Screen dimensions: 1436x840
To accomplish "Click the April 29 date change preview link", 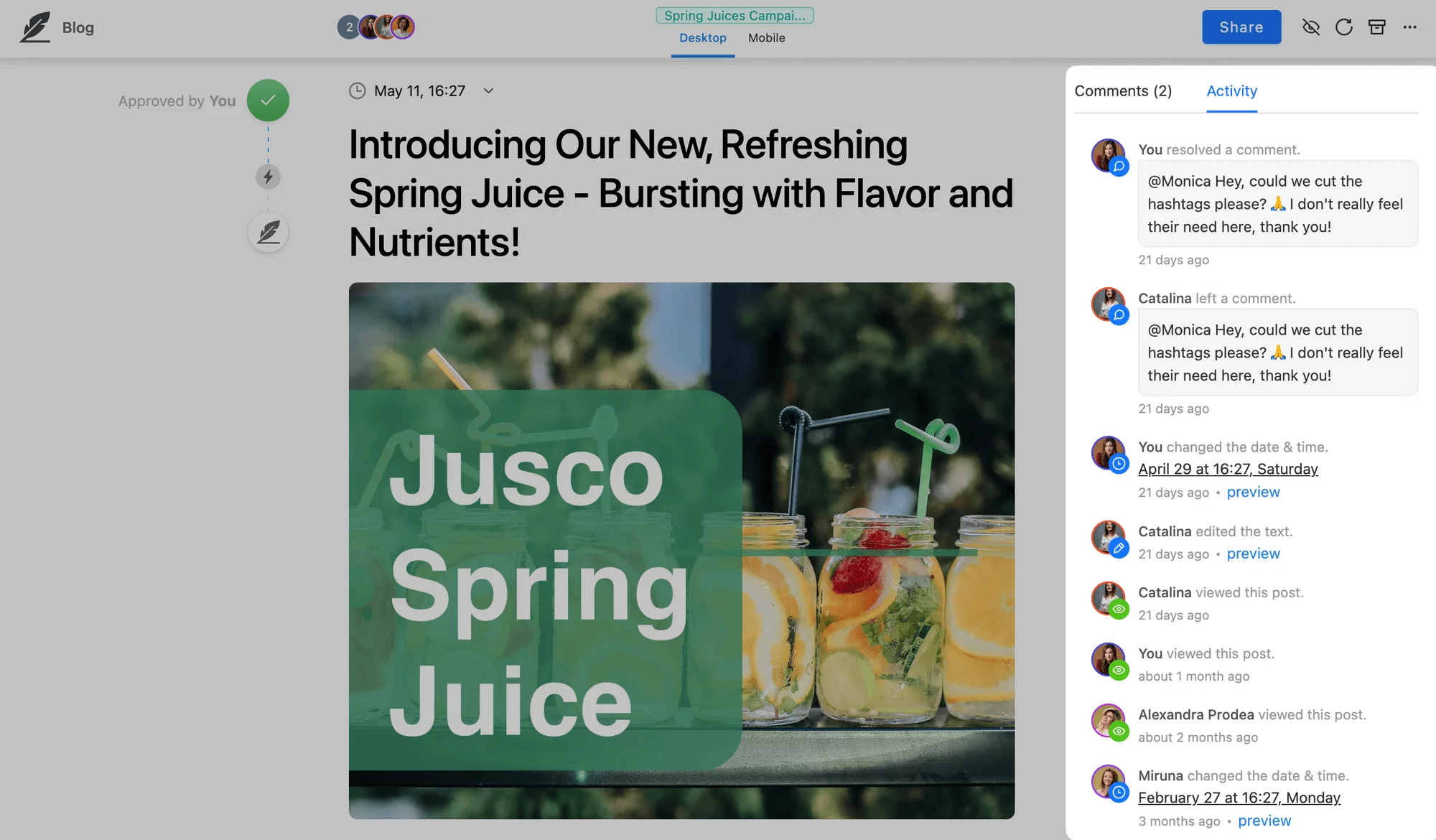I will coord(1253,491).
